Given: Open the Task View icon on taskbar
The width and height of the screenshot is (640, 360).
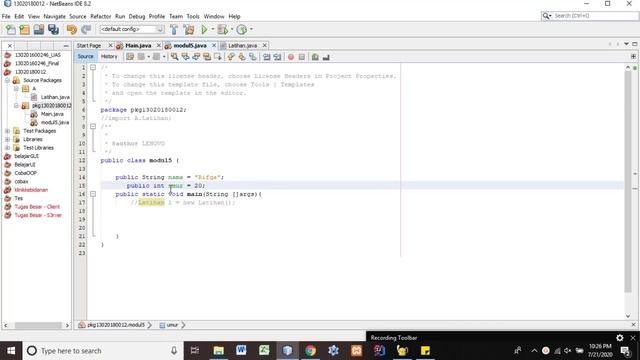Looking at the screenshot, I should click(x=195, y=351).
